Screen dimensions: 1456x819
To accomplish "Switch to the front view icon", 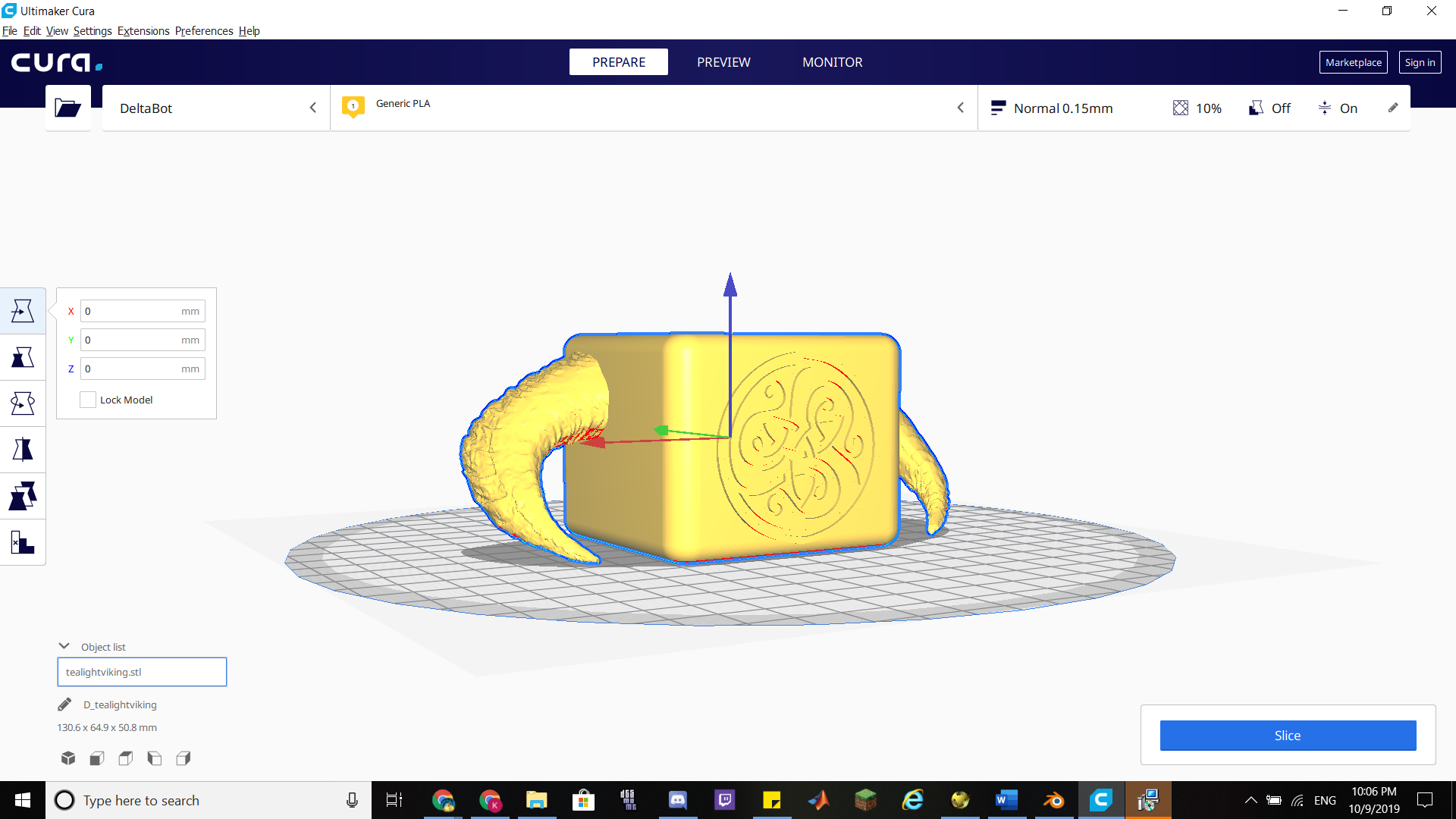I will (97, 758).
